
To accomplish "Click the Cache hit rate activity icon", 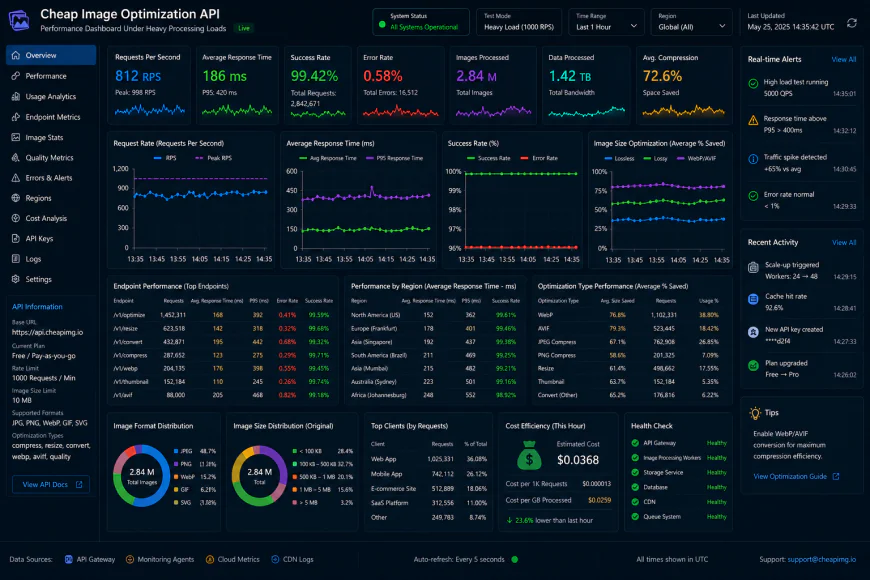I will pyautogui.click(x=753, y=299).
